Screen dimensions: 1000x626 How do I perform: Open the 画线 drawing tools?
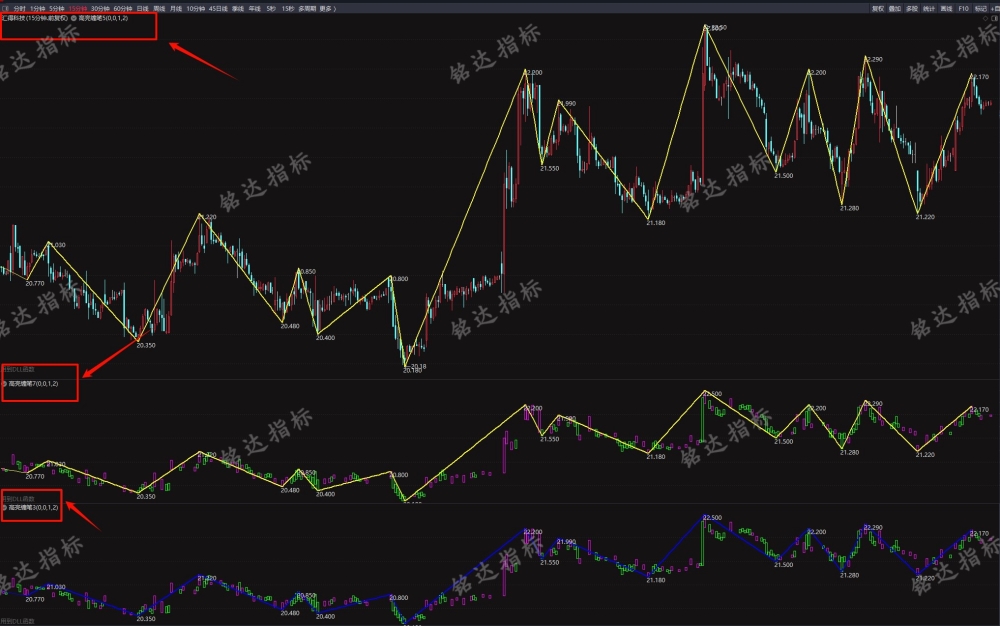tap(946, 9)
